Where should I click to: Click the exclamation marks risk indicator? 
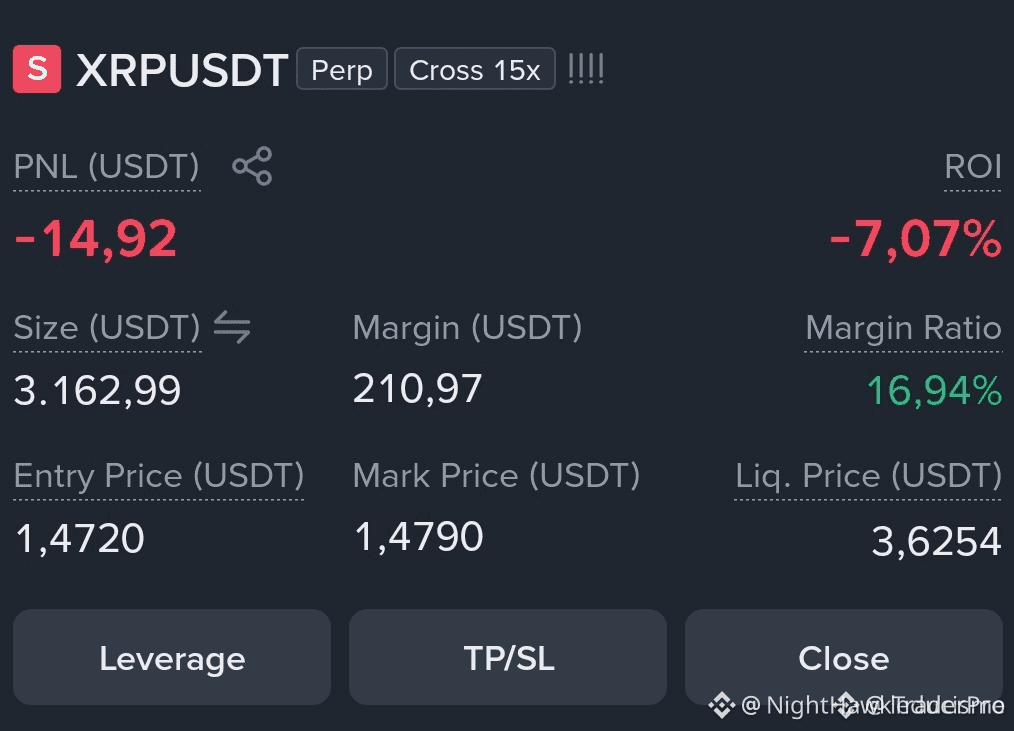click(x=586, y=69)
